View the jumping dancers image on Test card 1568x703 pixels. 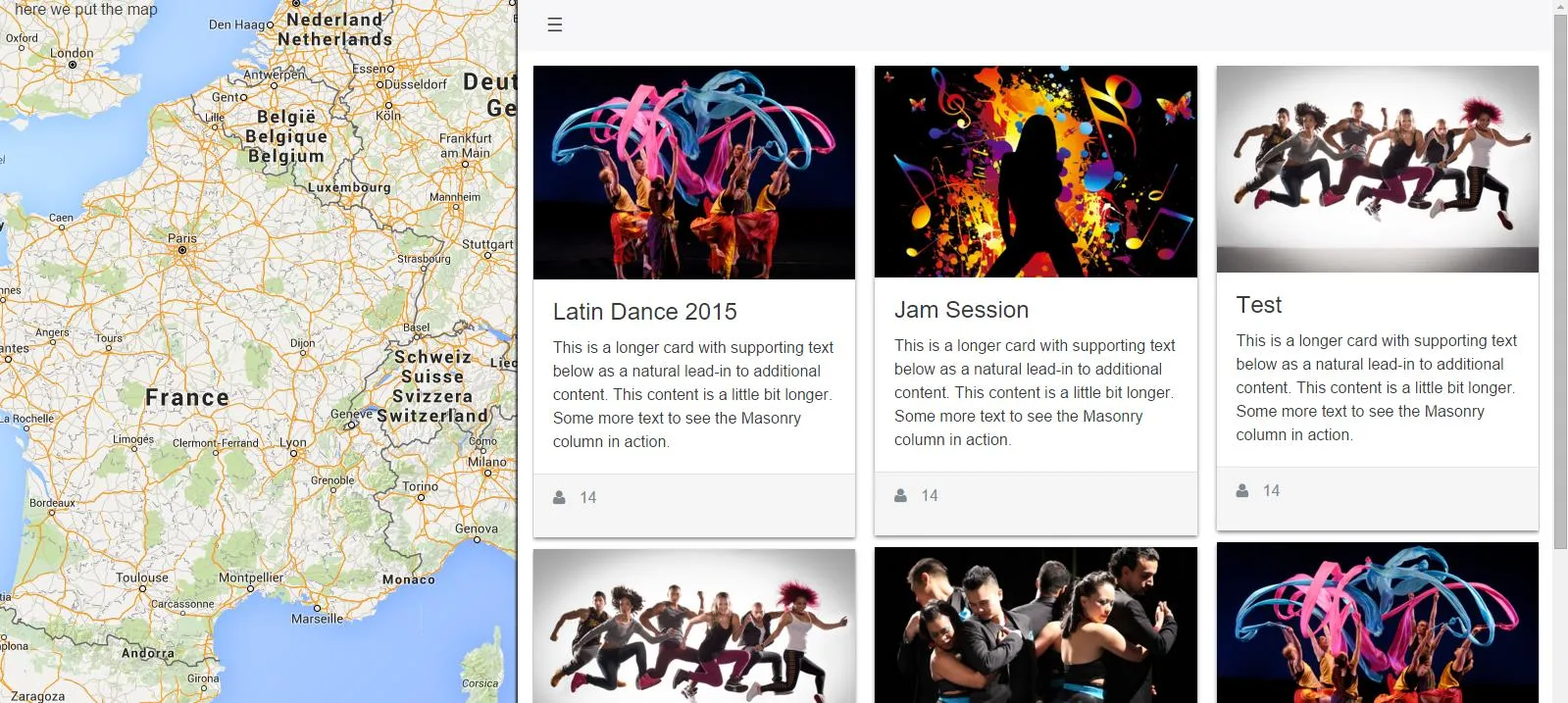(1378, 169)
